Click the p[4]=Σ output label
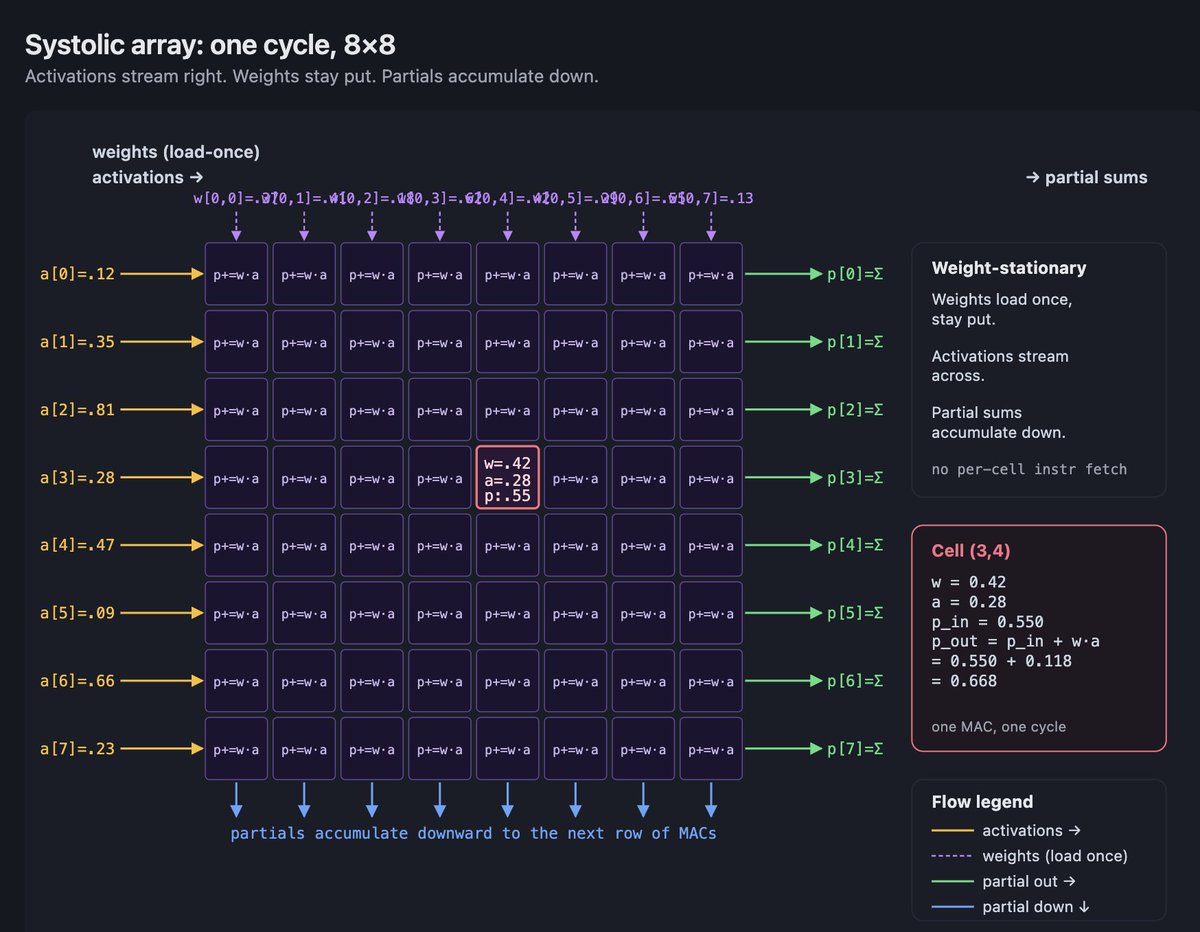Image resolution: width=1200 pixels, height=932 pixels. coord(854,545)
